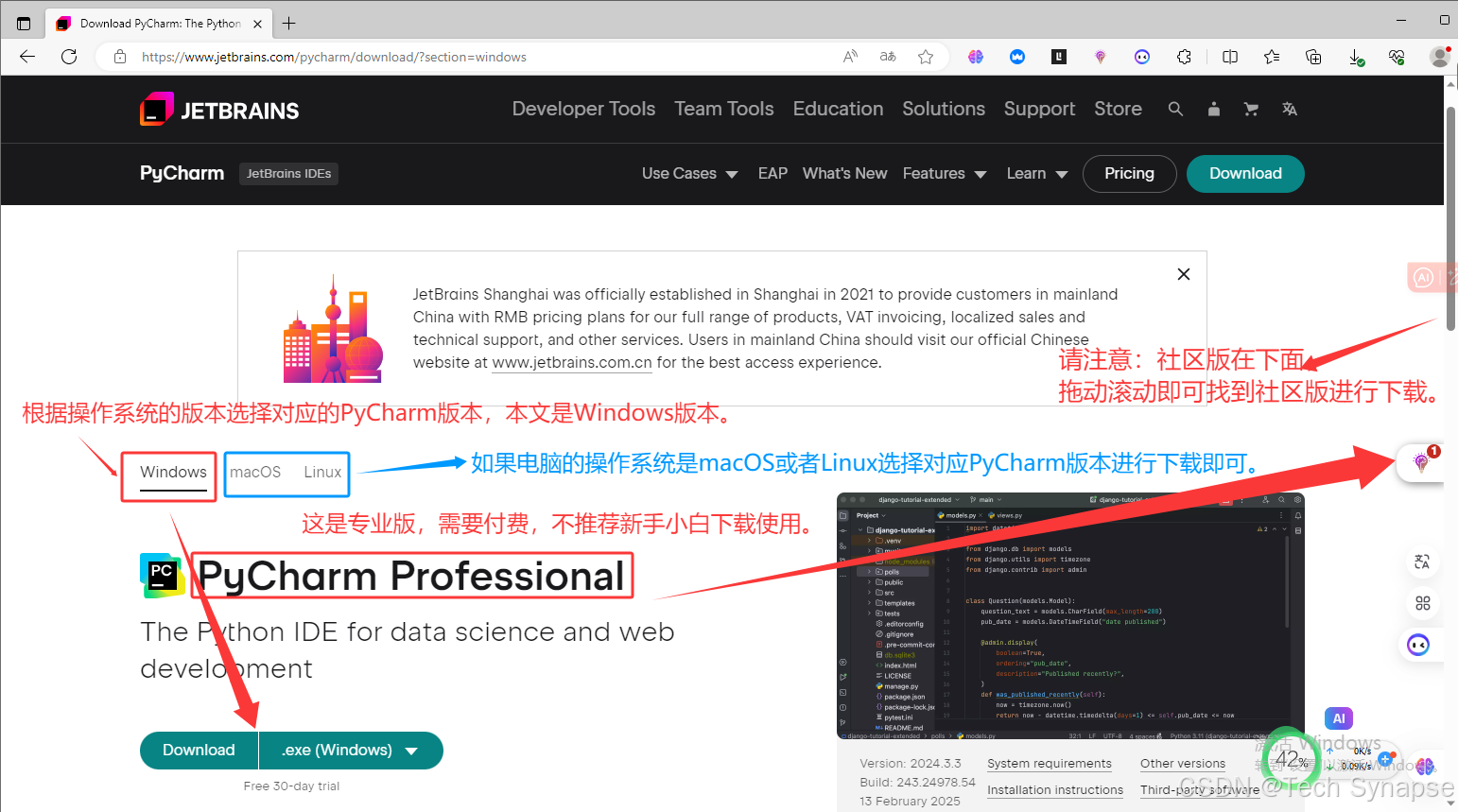Open the Other versions link
This screenshot has height=812, width=1458.
[x=1183, y=764]
